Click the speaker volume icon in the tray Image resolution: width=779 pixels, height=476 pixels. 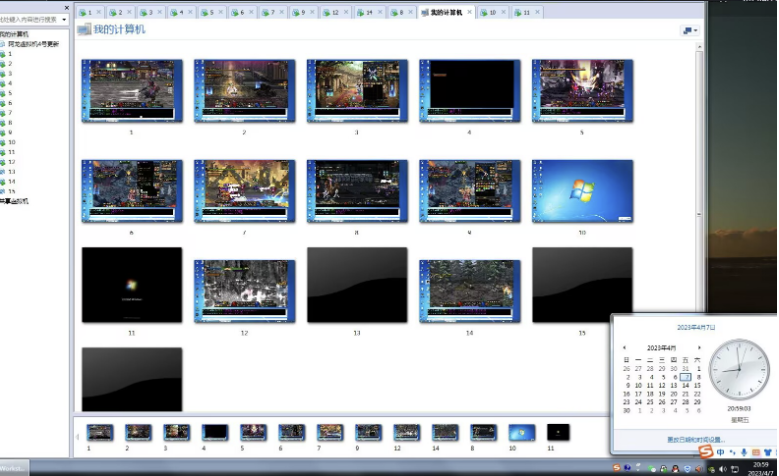723,469
